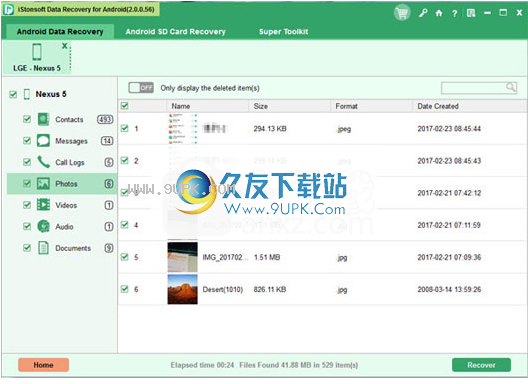
Task: Close the LGE - Nexus 5 device tab
Action: [64, 46]
